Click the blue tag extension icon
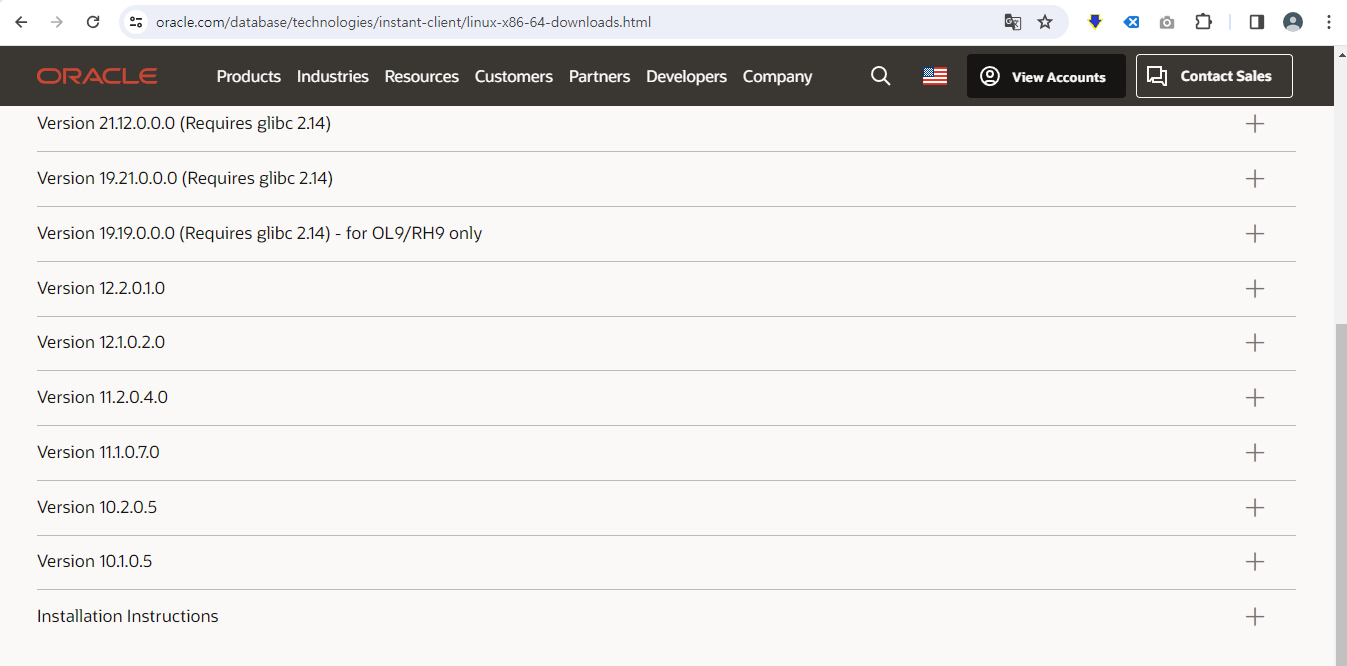This screenshot has height=666, width=1347. (1131, 22)
